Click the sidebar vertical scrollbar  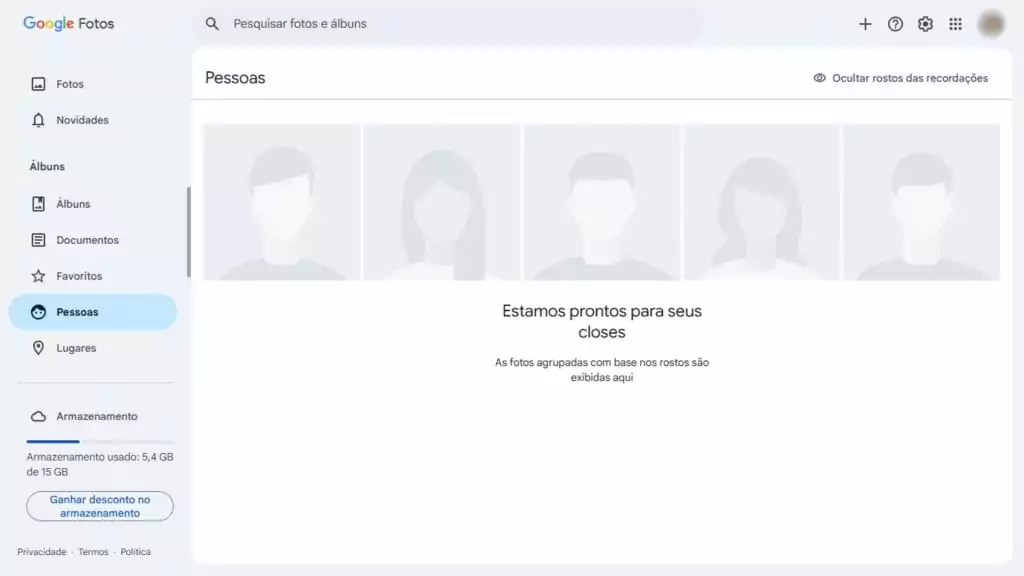point(189,232)
